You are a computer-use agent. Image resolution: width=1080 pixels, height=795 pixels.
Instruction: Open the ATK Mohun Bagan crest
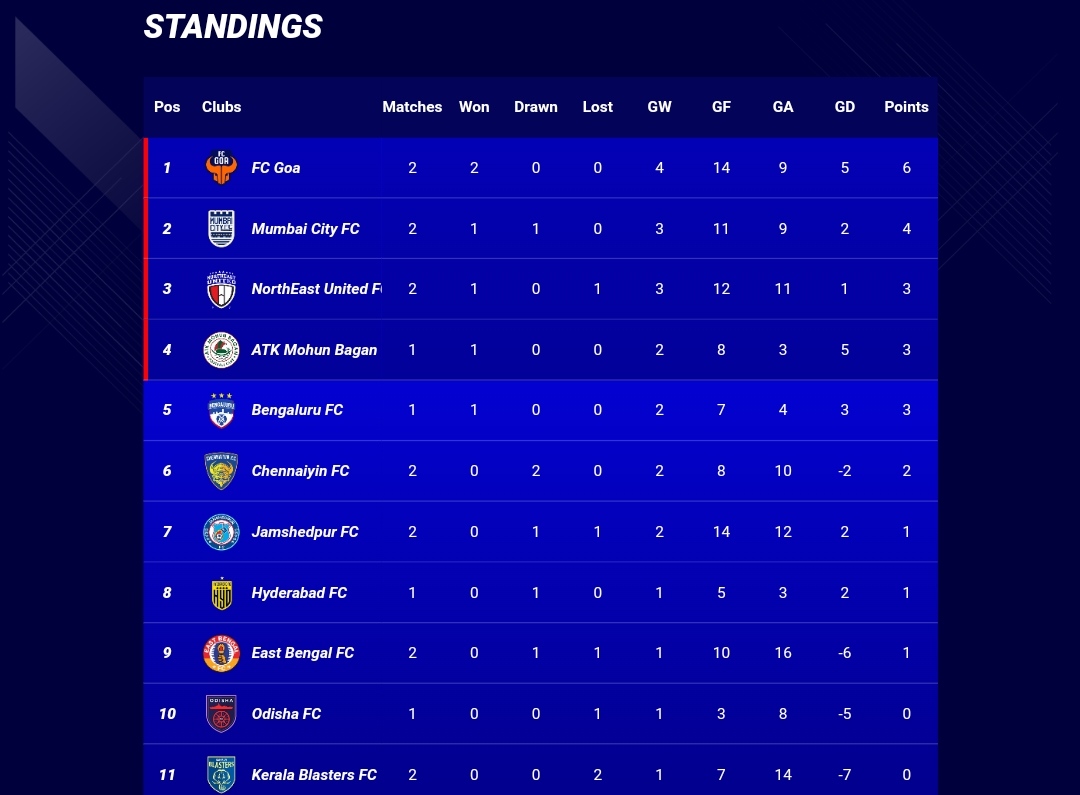[221, 350]
